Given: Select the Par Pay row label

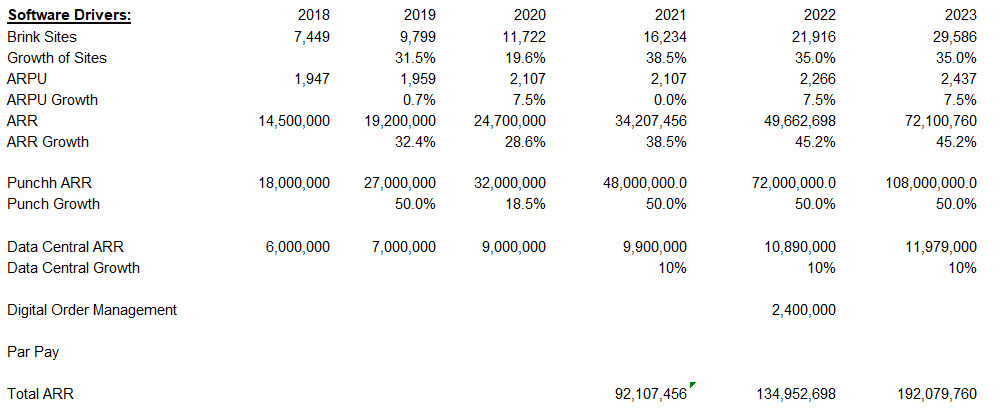Looking at the screenshot, I should pos(33,352).
